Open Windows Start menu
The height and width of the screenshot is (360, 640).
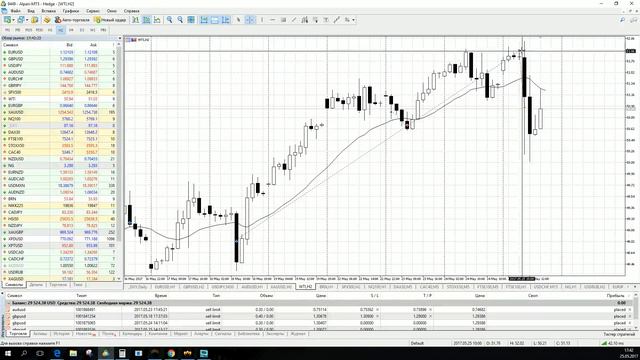pyautogui.click(x=8, y=353)
